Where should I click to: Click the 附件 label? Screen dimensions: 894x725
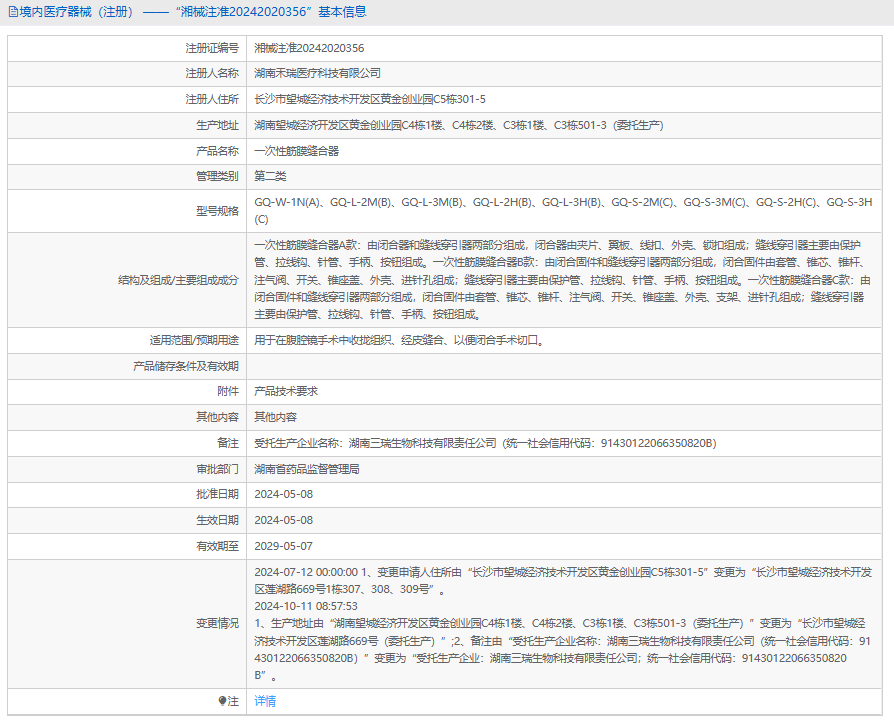(x=228, y=392)
